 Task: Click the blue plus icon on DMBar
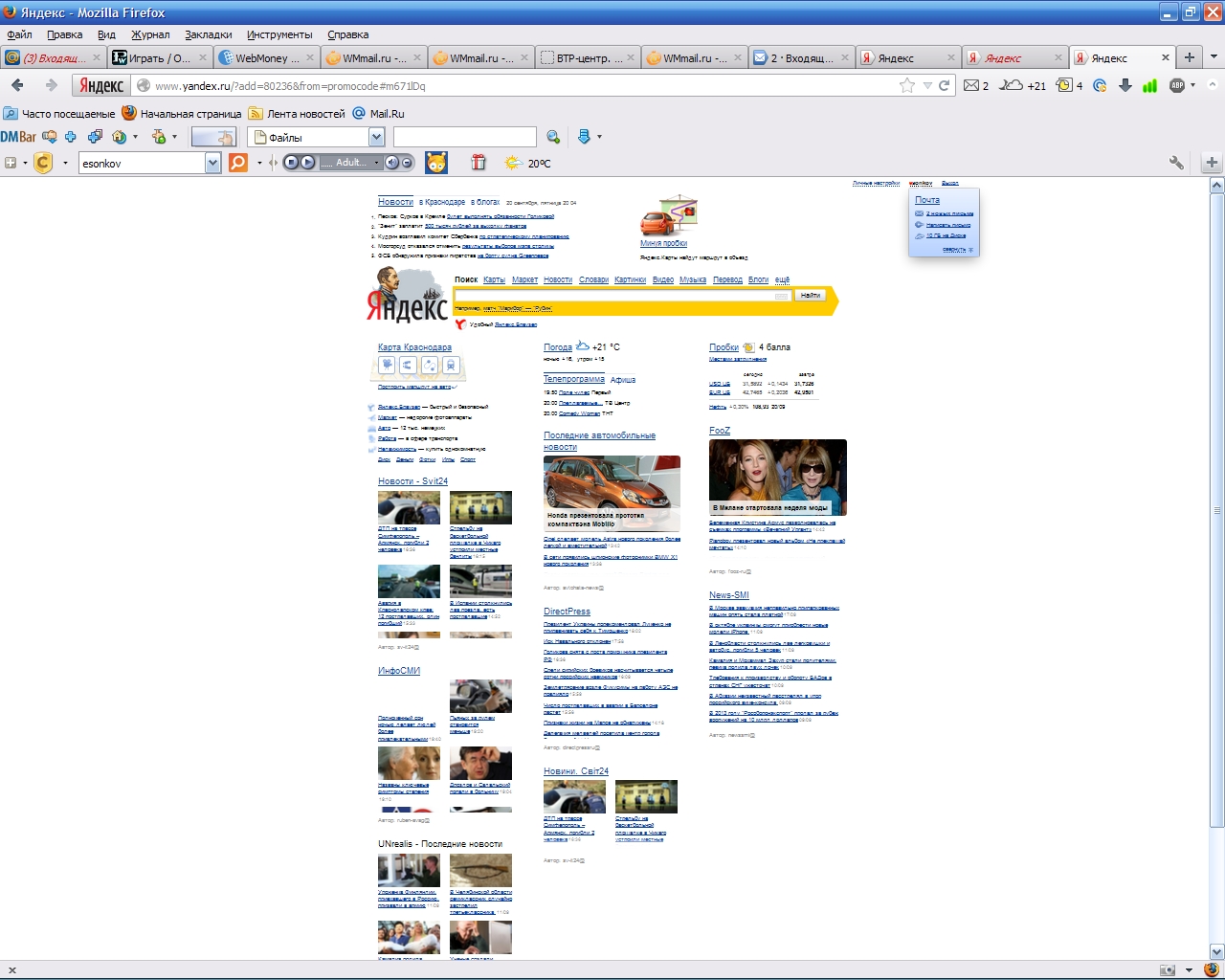pyautogui.click(x=70, y=137)
